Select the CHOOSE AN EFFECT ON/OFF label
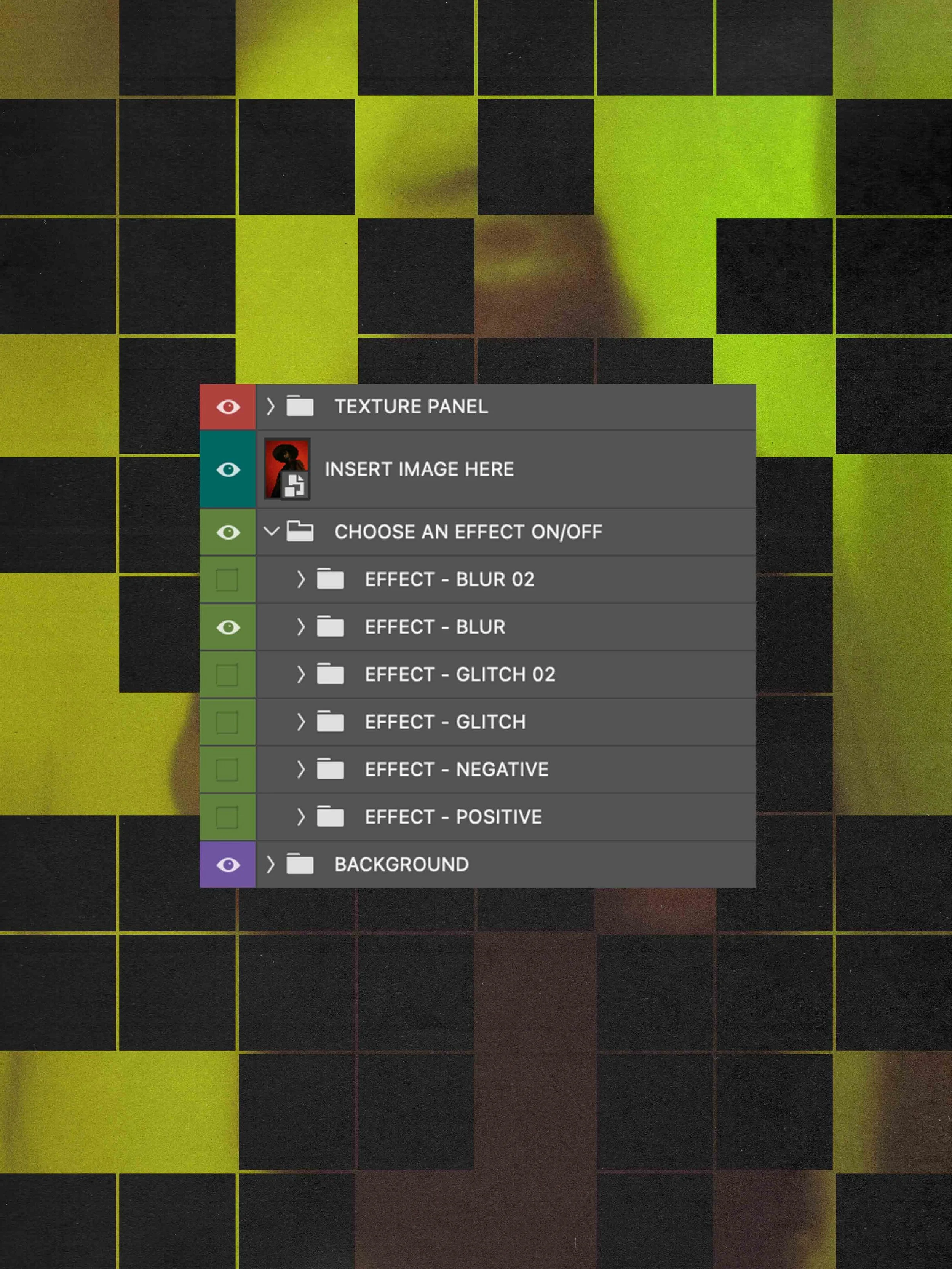 tap(469, 532)
